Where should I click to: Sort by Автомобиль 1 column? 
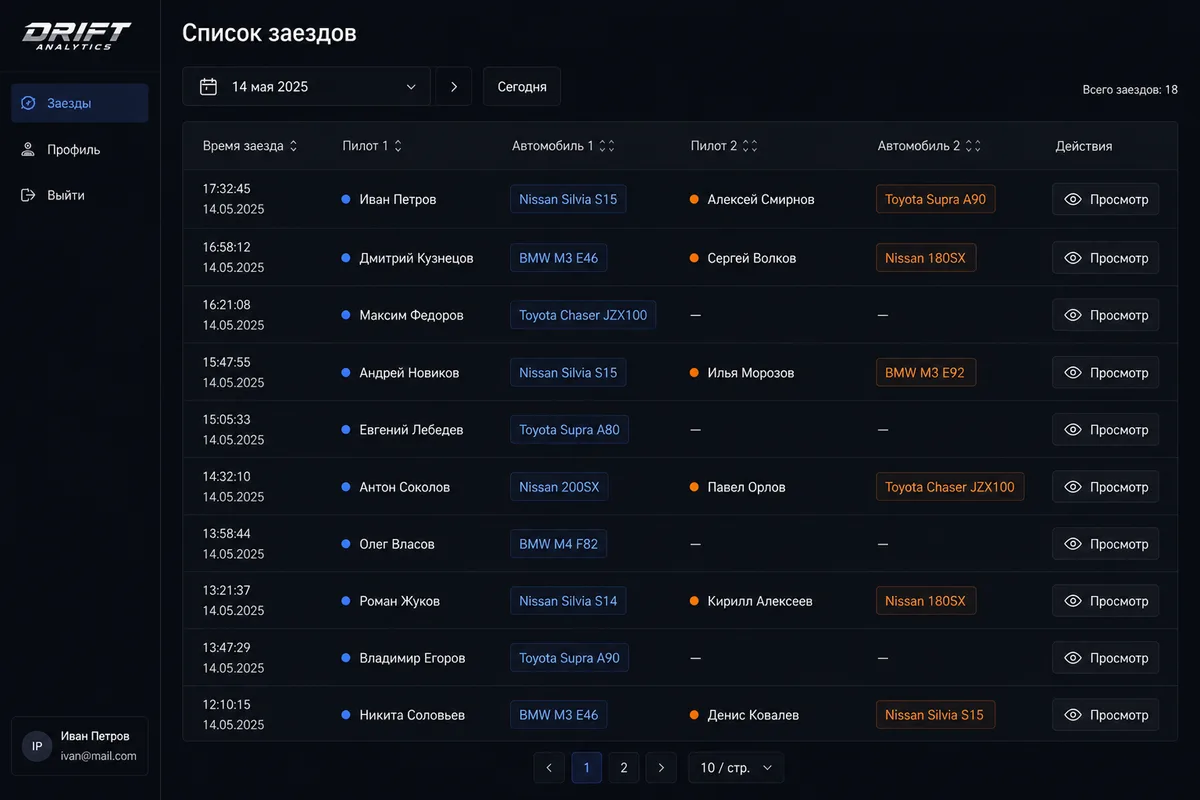[x=607, y=146]
